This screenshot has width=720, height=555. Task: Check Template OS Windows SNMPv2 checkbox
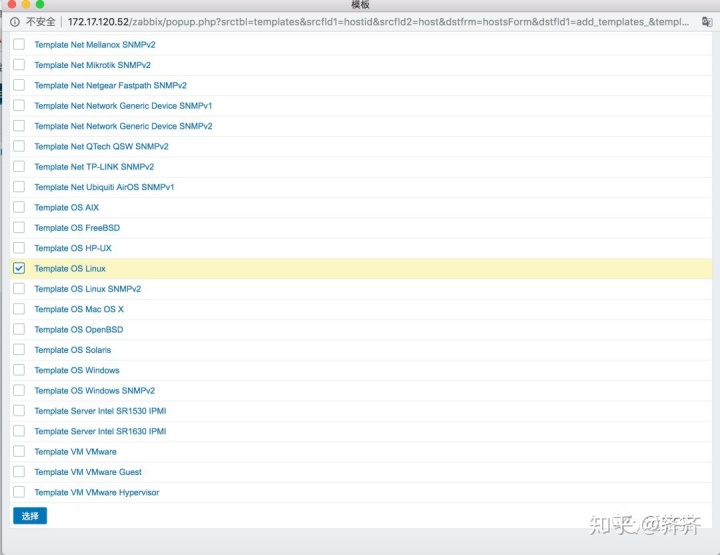(19, 390)
